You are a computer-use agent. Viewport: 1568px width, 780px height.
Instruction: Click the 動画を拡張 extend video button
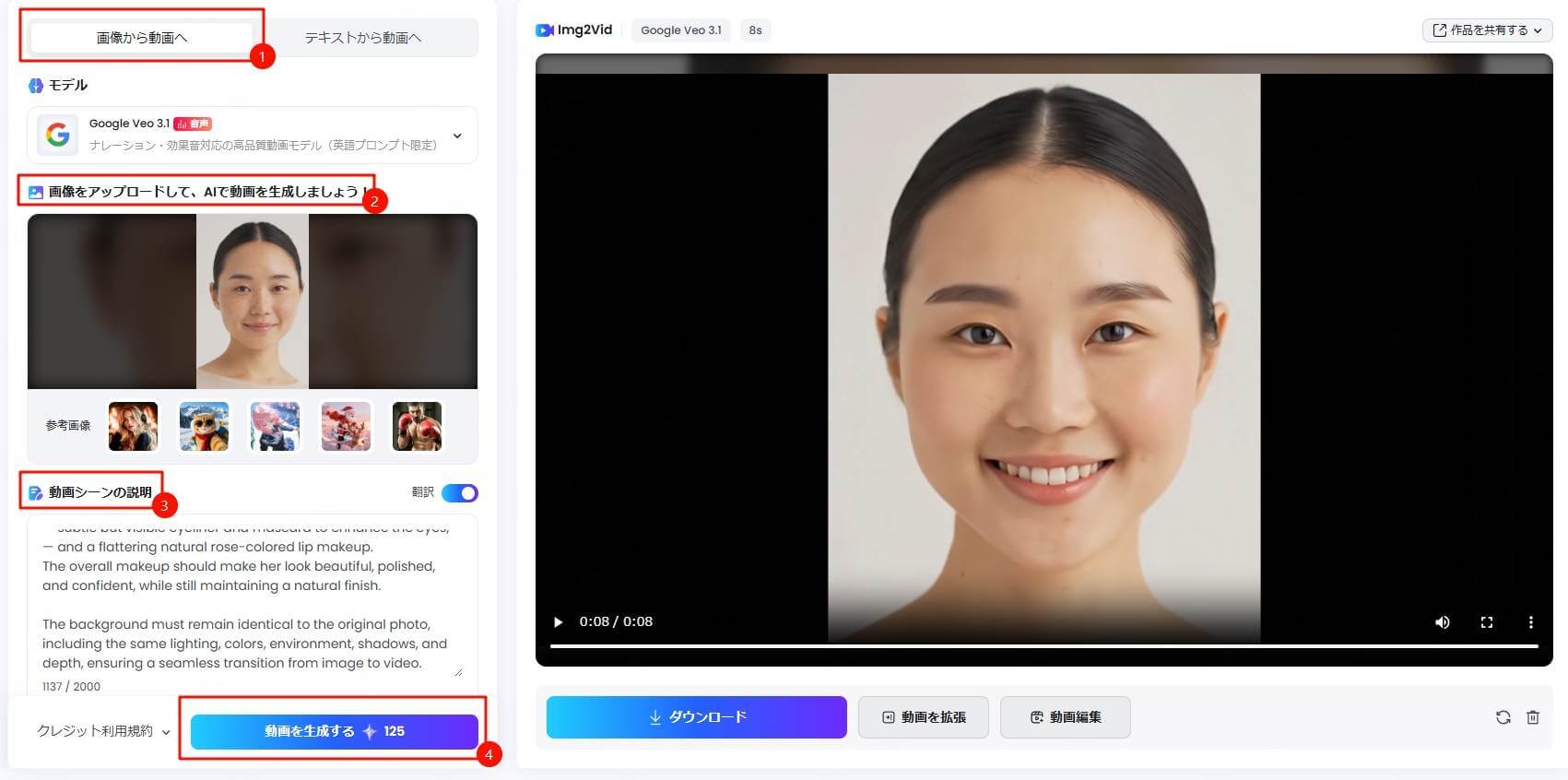click(x=923, y=717)
